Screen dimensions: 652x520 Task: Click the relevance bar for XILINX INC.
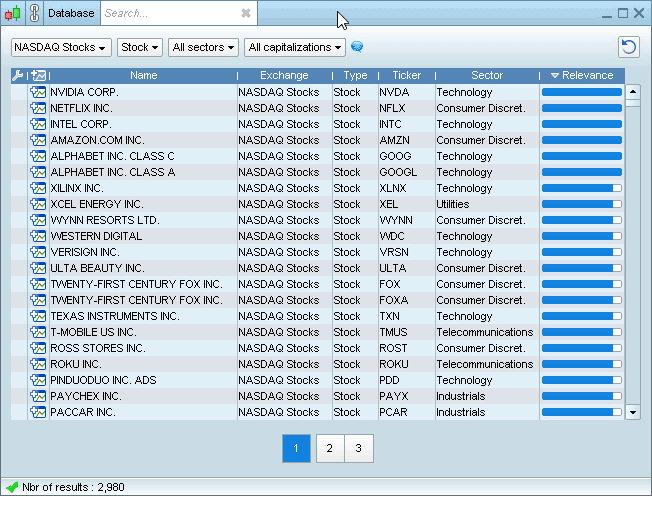tap(581, 189)
